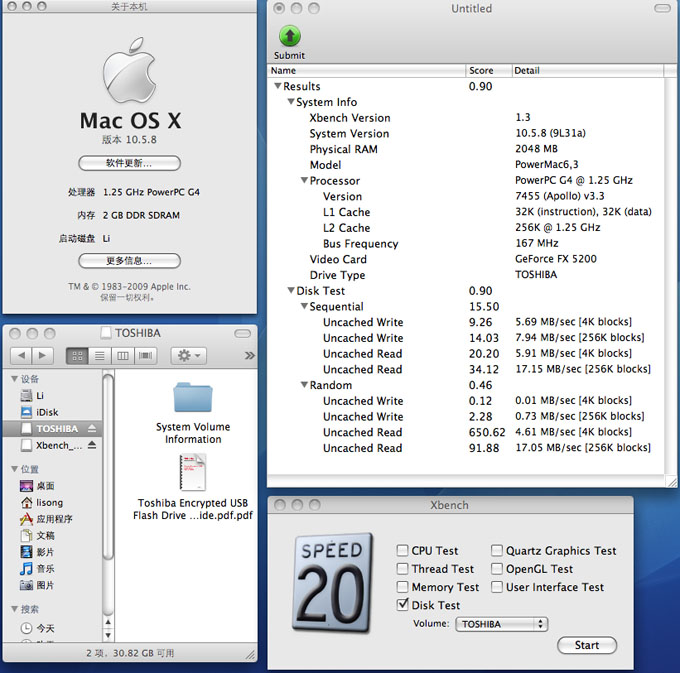Collapse the Random results group
Viewport: 680px width, 673px height.
coord(304,385)
